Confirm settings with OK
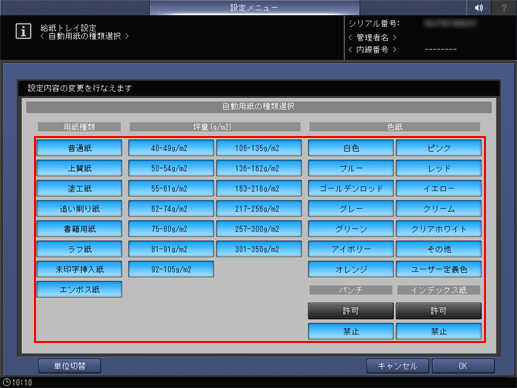 click(463, 366)
